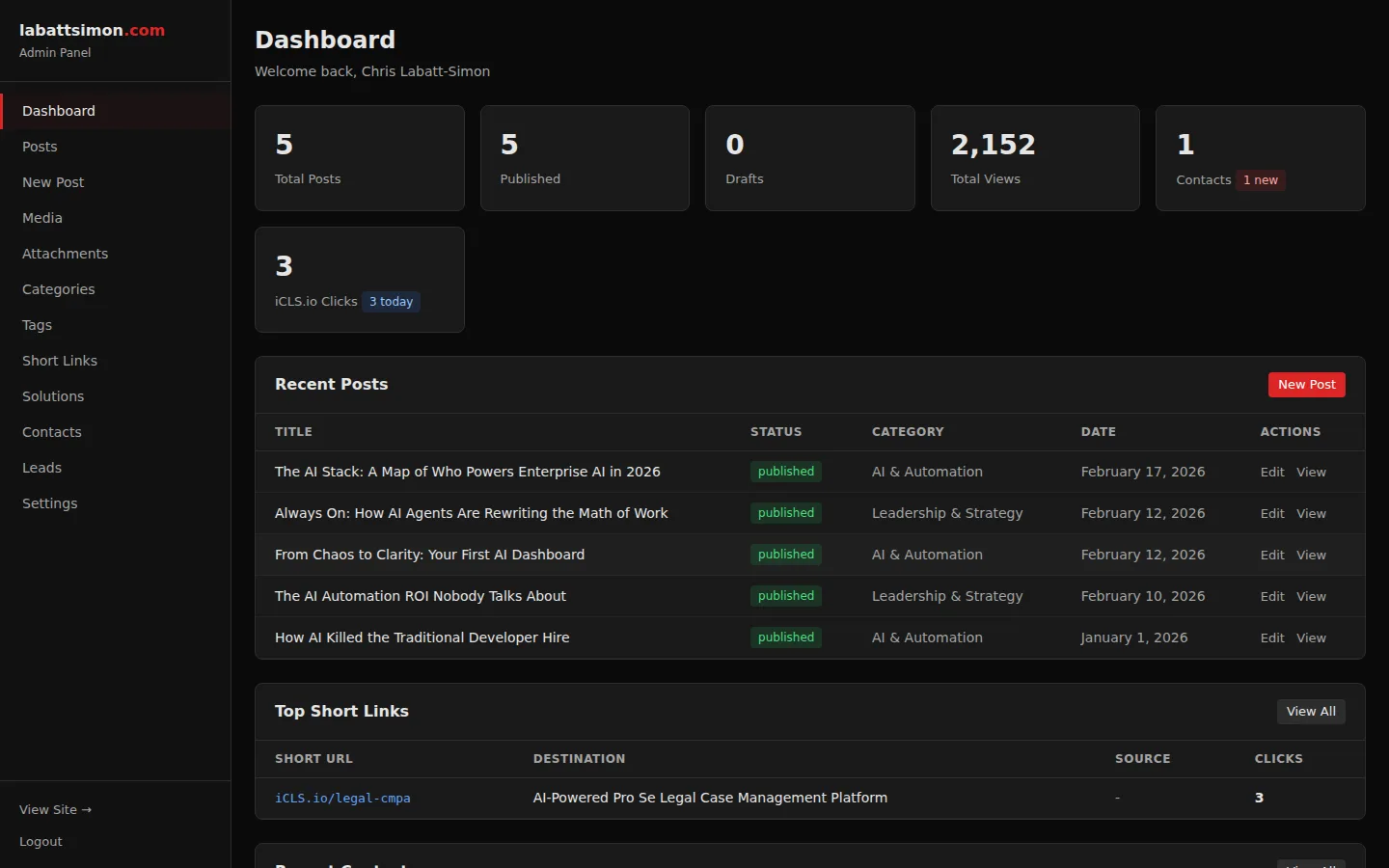This screenshot has height=868, width=1389.
Task: Open the Contacts section from the sidebar
Action: (52, 432)
